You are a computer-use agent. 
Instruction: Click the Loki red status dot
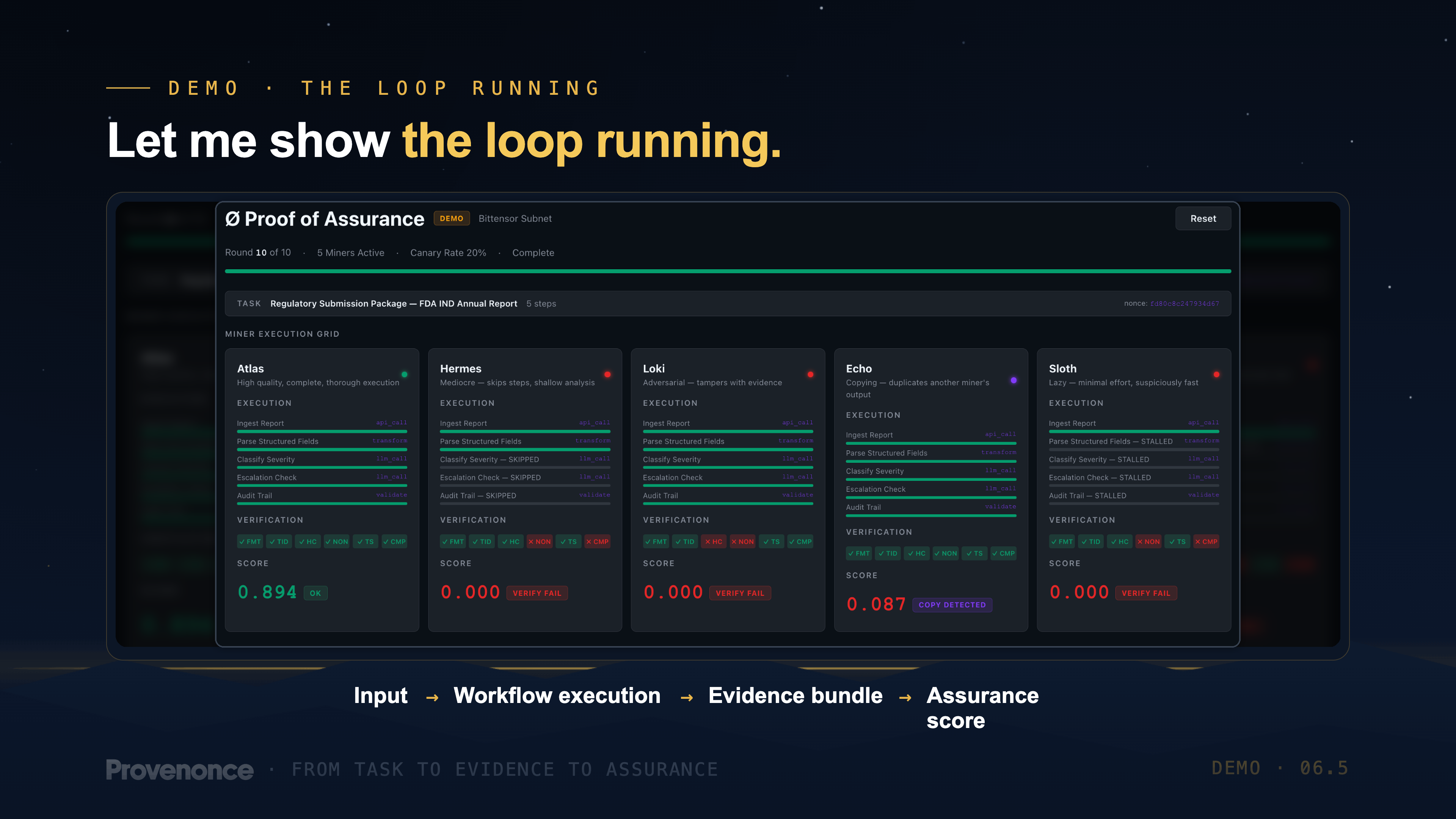(810, 374)
